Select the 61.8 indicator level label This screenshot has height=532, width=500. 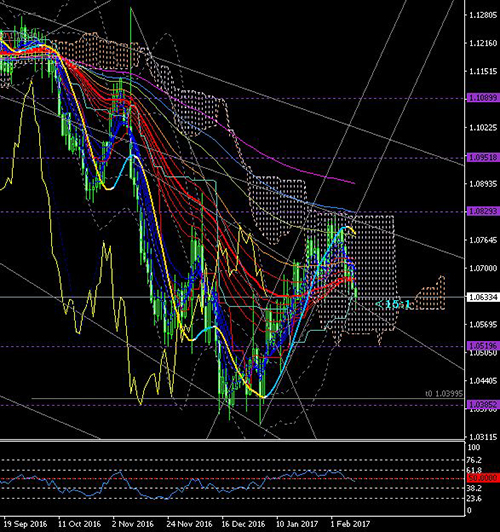(x=475, y=470)
